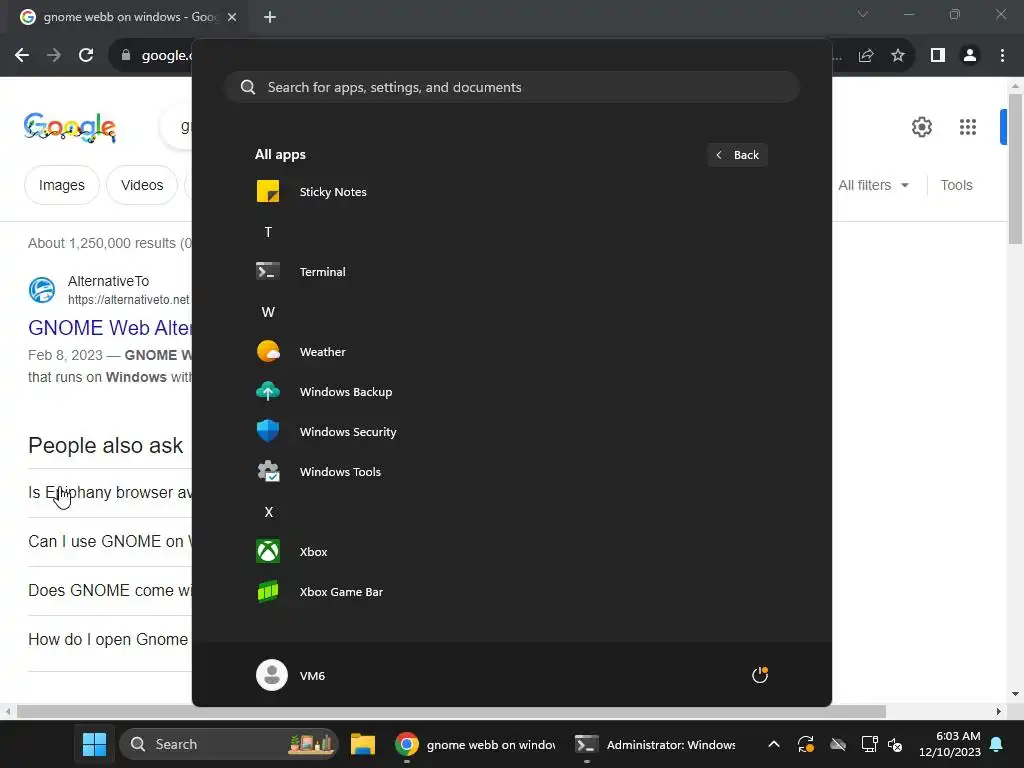Focus the Start menu search field
Screen dimensions: 1024x768
pyautogui.click(x=512, y=87)
